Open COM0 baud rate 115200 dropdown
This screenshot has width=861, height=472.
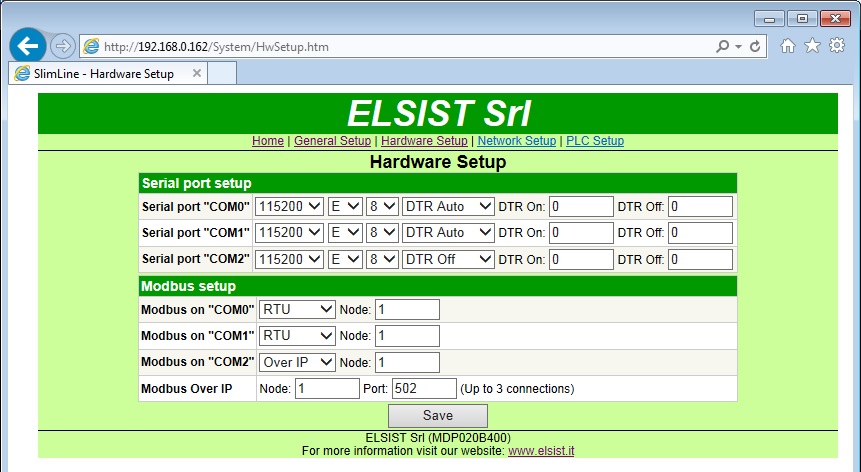(289, 206)
